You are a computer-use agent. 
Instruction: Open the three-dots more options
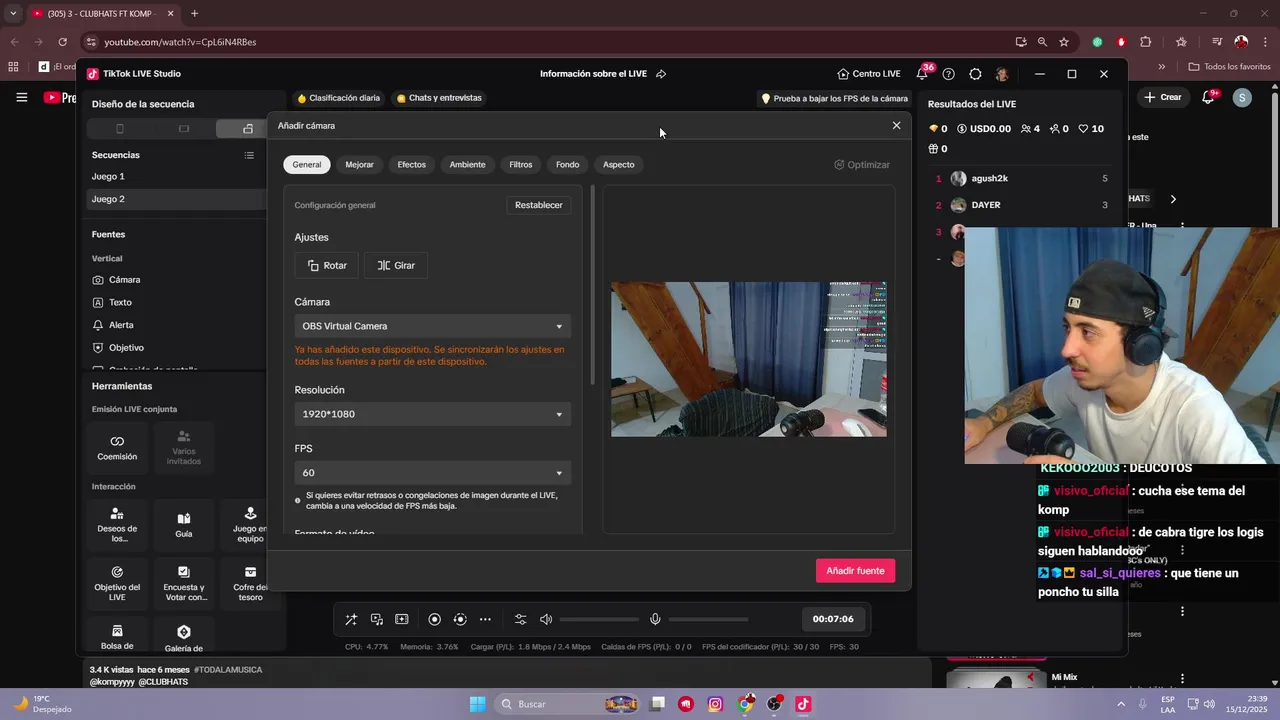(x=485, y=619)
